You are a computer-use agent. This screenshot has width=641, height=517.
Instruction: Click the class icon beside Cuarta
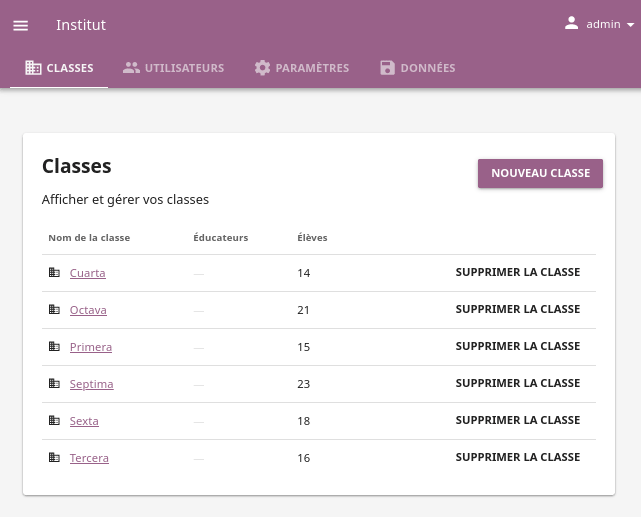[x=54, y=272]
